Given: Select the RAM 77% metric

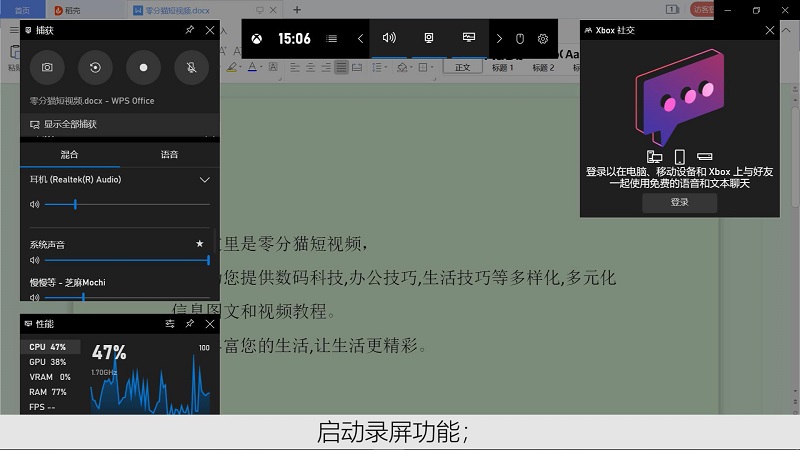Looking at the screenshot, I should tap(50, 392).
